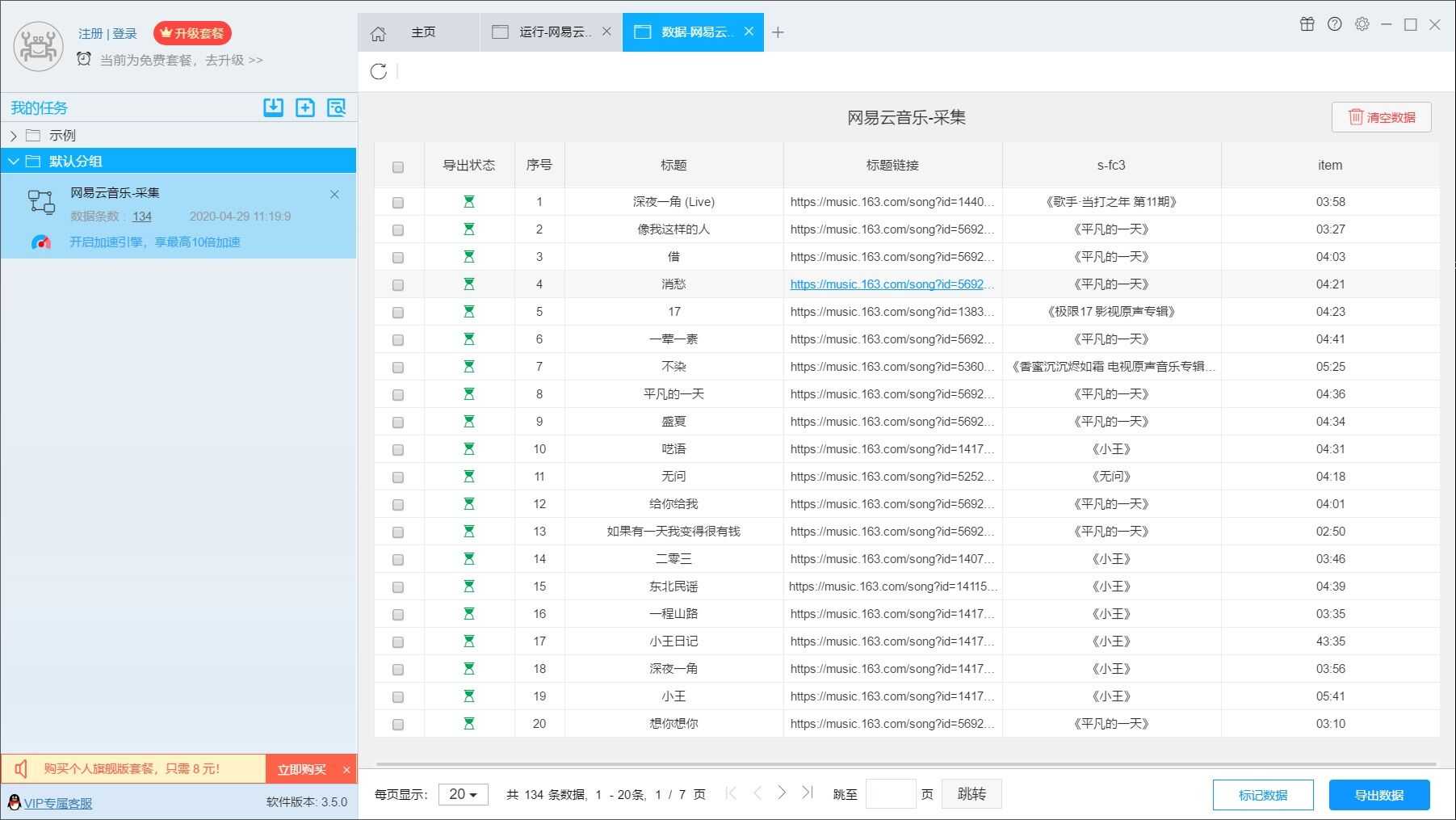Click the 升级套餐 button
1456x820 pixels.
(192, 33)
